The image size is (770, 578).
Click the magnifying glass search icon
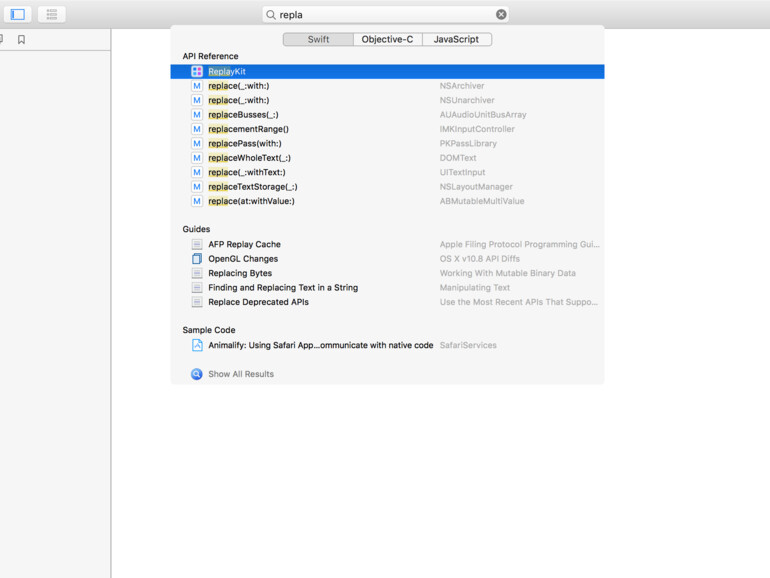(x=271, y=15)
